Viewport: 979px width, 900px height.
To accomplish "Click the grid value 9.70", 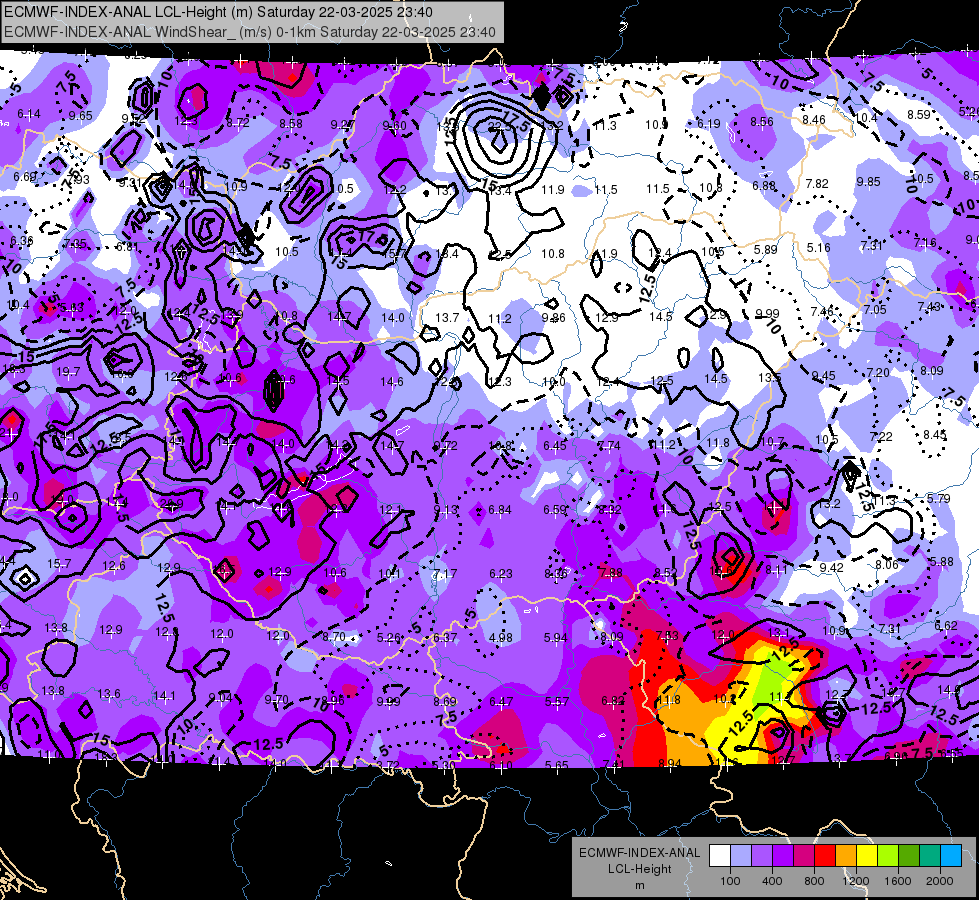I will (276, 700).
